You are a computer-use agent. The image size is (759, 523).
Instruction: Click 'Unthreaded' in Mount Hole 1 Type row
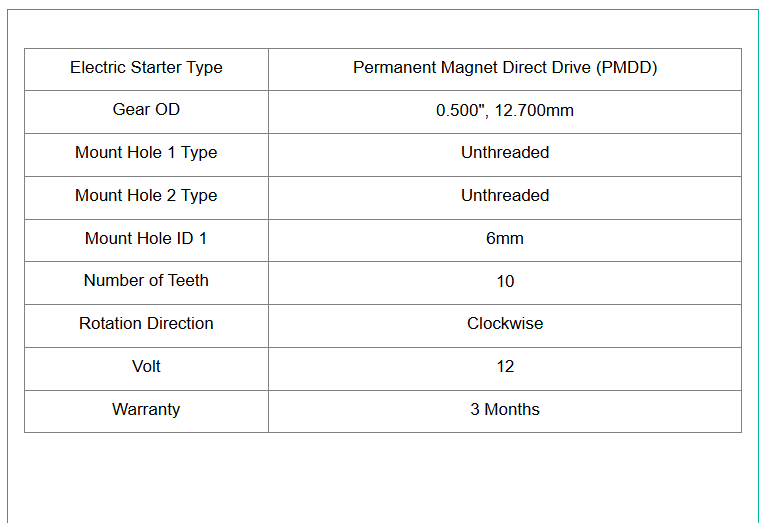505,153
